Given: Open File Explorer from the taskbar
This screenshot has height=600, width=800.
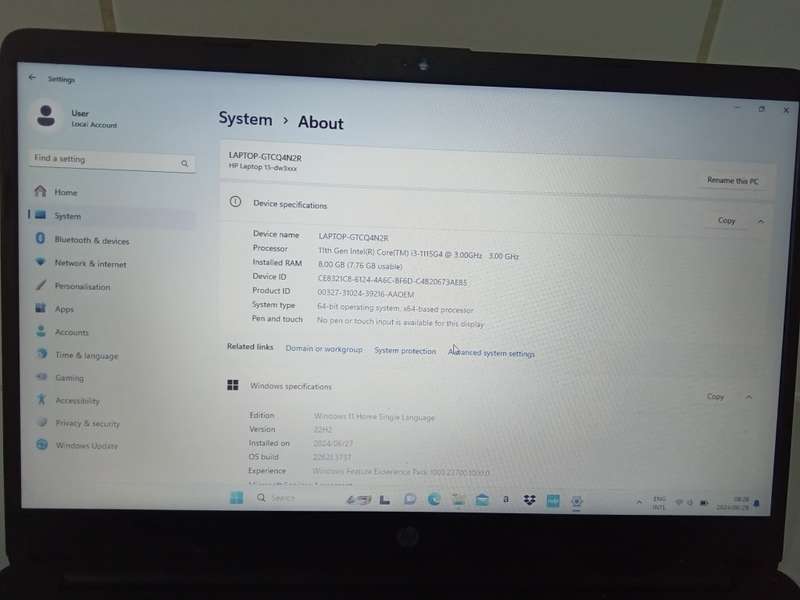Looking at the screenshot, I should click(x=458, y=500).
